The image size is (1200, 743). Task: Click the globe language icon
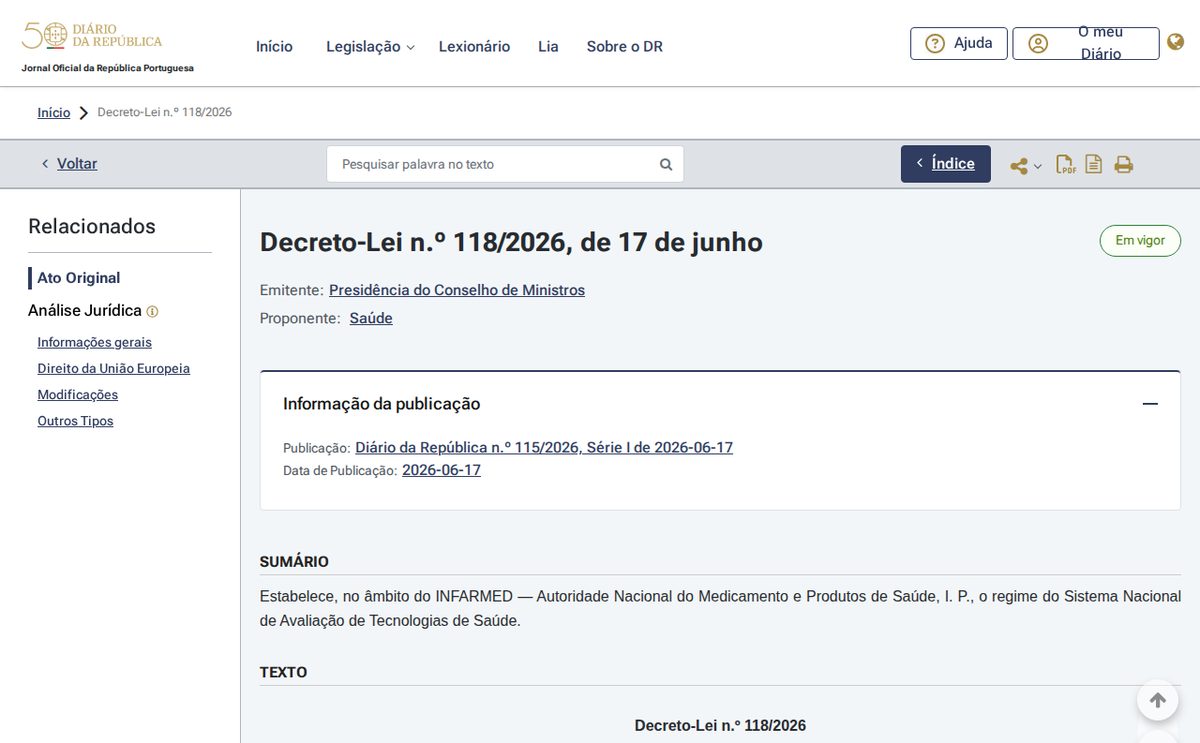pos(1176,42)
